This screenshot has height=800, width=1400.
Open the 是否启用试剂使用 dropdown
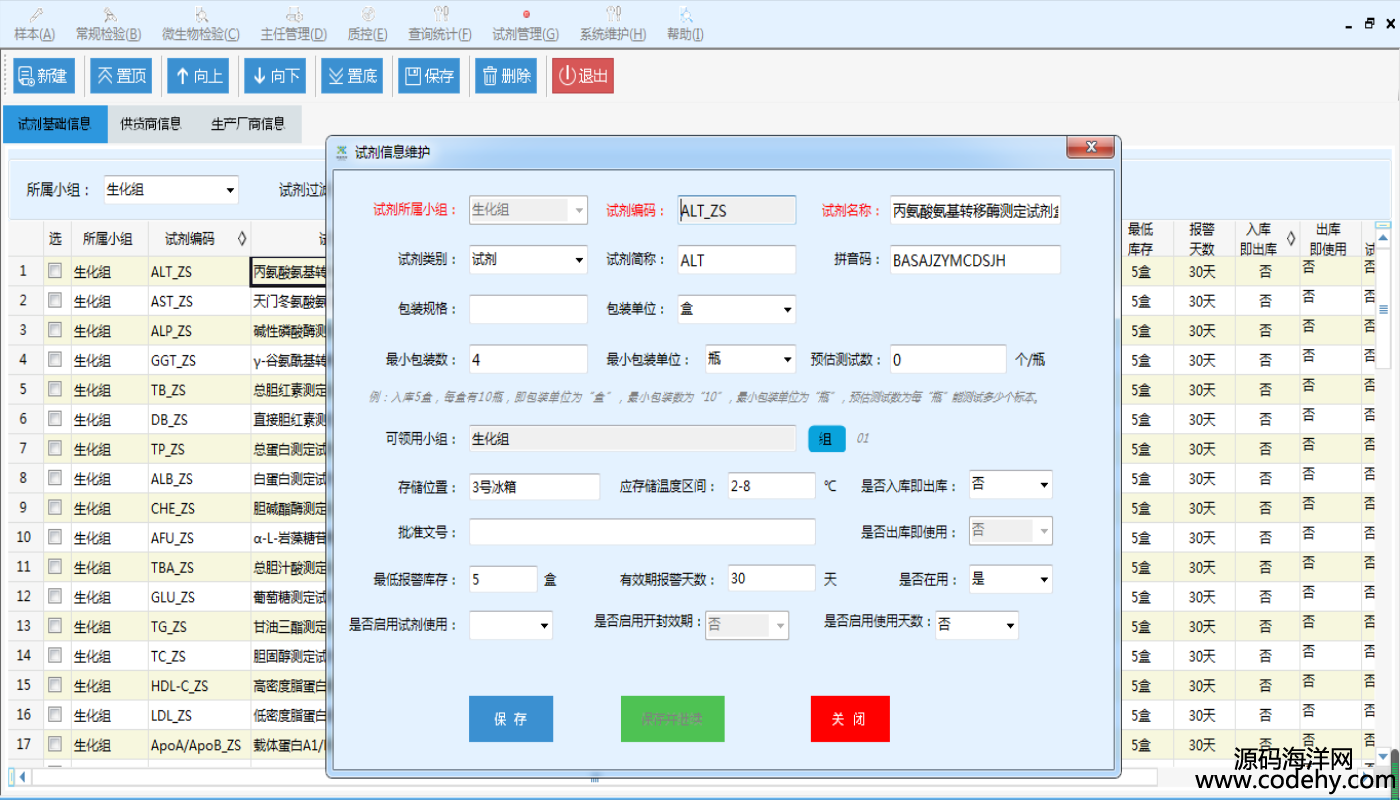[x=511, y=625]
